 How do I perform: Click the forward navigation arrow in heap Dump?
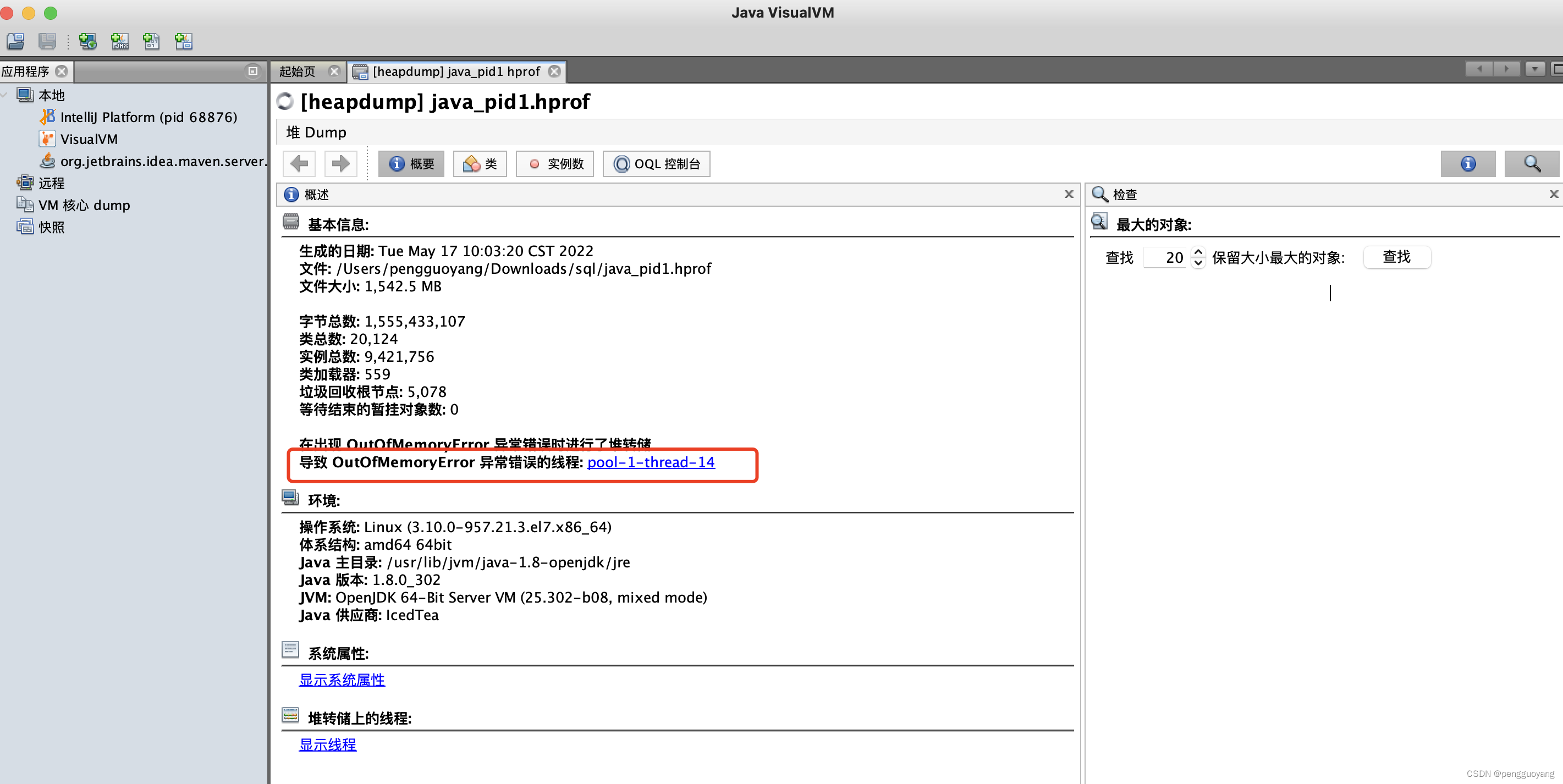340,164
